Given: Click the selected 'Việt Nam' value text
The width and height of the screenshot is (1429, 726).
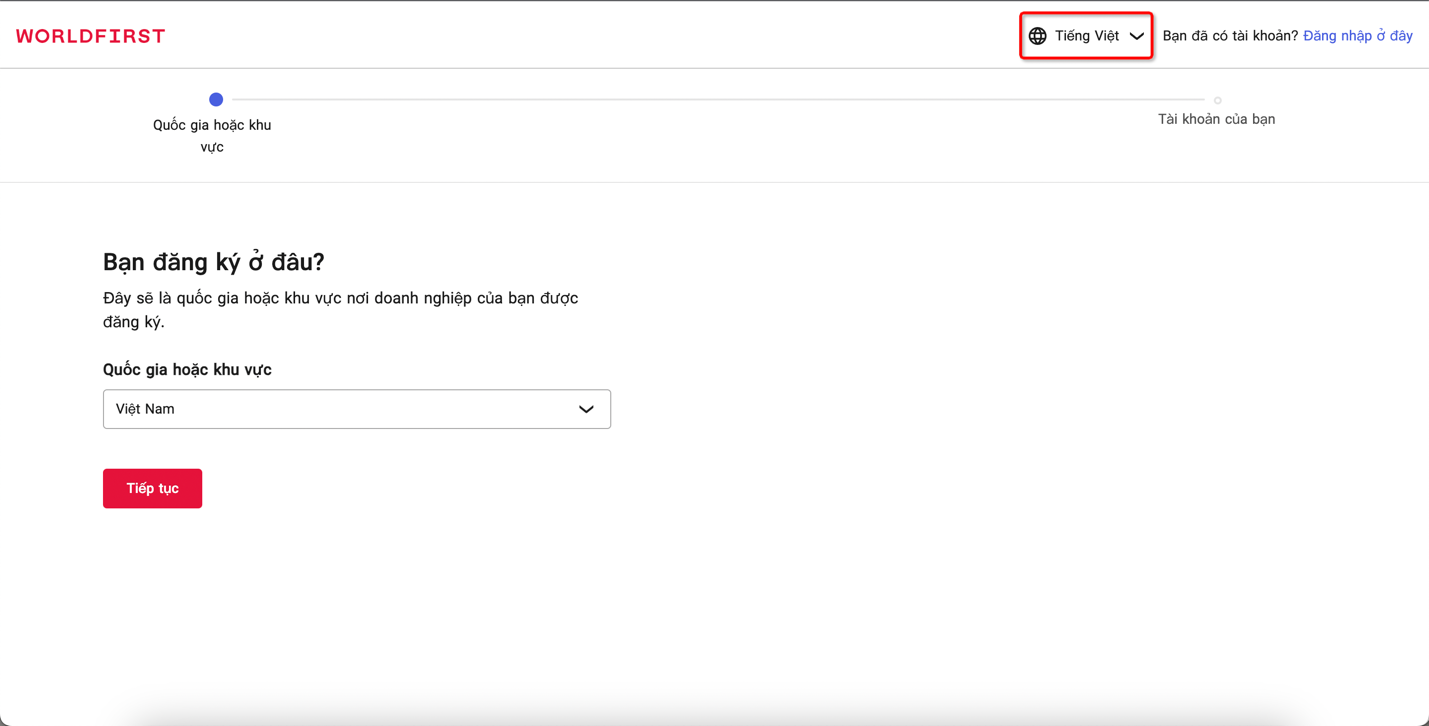Looking at the screenshot, I should pos(145,409).
